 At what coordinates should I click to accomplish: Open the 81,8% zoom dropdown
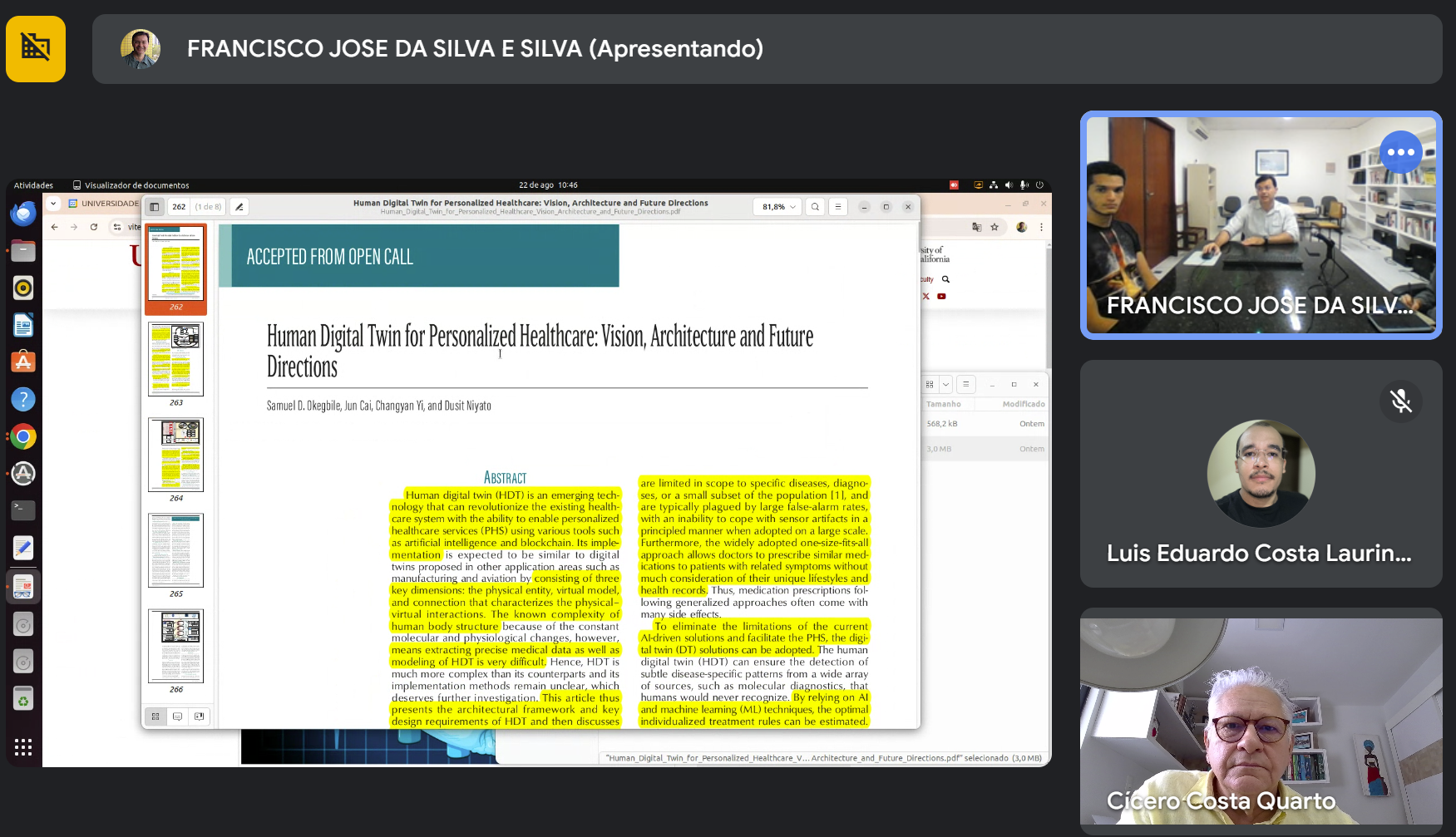[x=778, y=207]
